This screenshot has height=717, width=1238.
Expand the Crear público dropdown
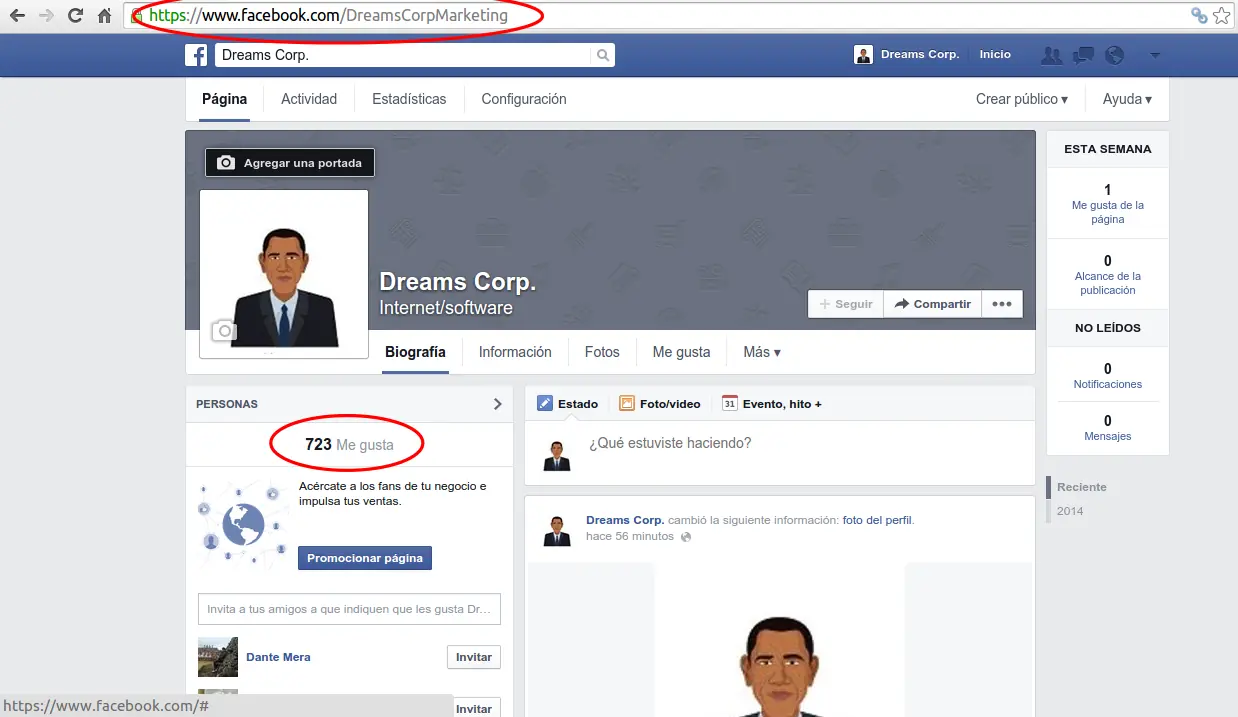1021,99
